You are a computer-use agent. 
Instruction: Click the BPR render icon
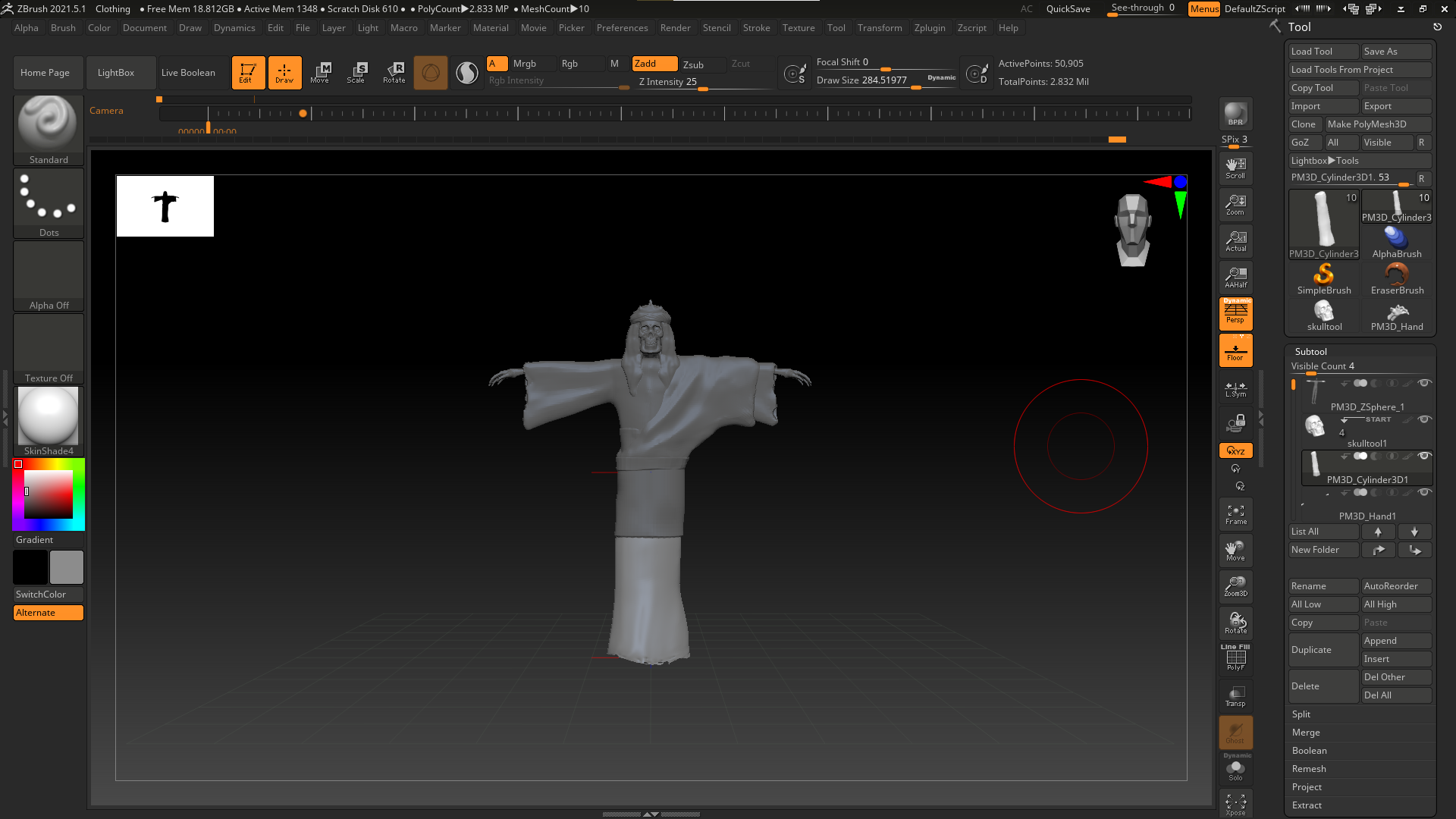pos(1235,115)
